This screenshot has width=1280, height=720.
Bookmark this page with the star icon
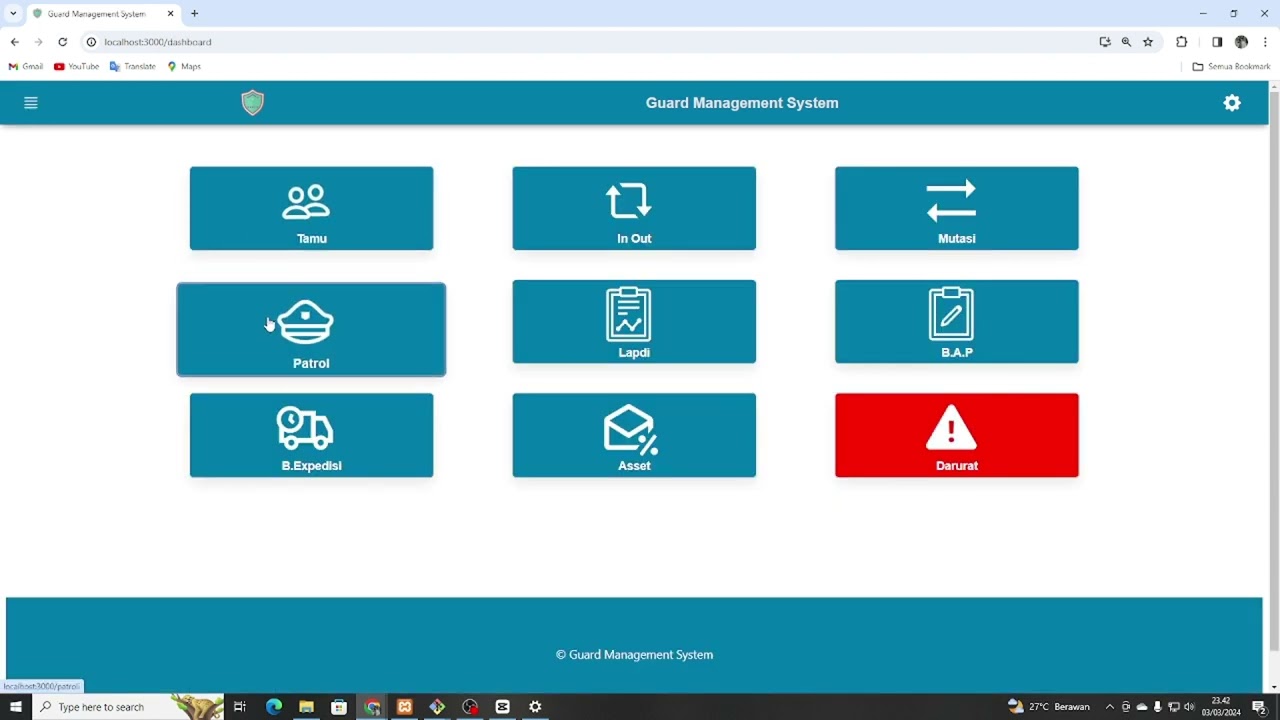tap(1148, 42)
